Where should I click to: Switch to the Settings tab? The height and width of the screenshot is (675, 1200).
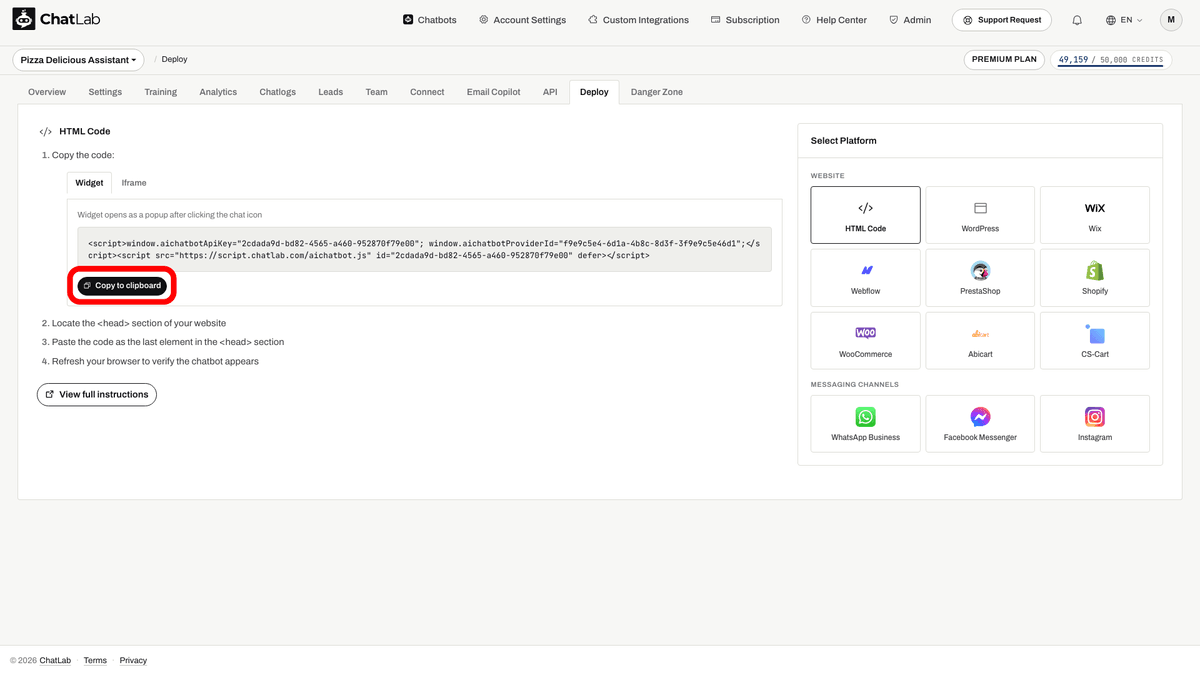pos(105,92)
